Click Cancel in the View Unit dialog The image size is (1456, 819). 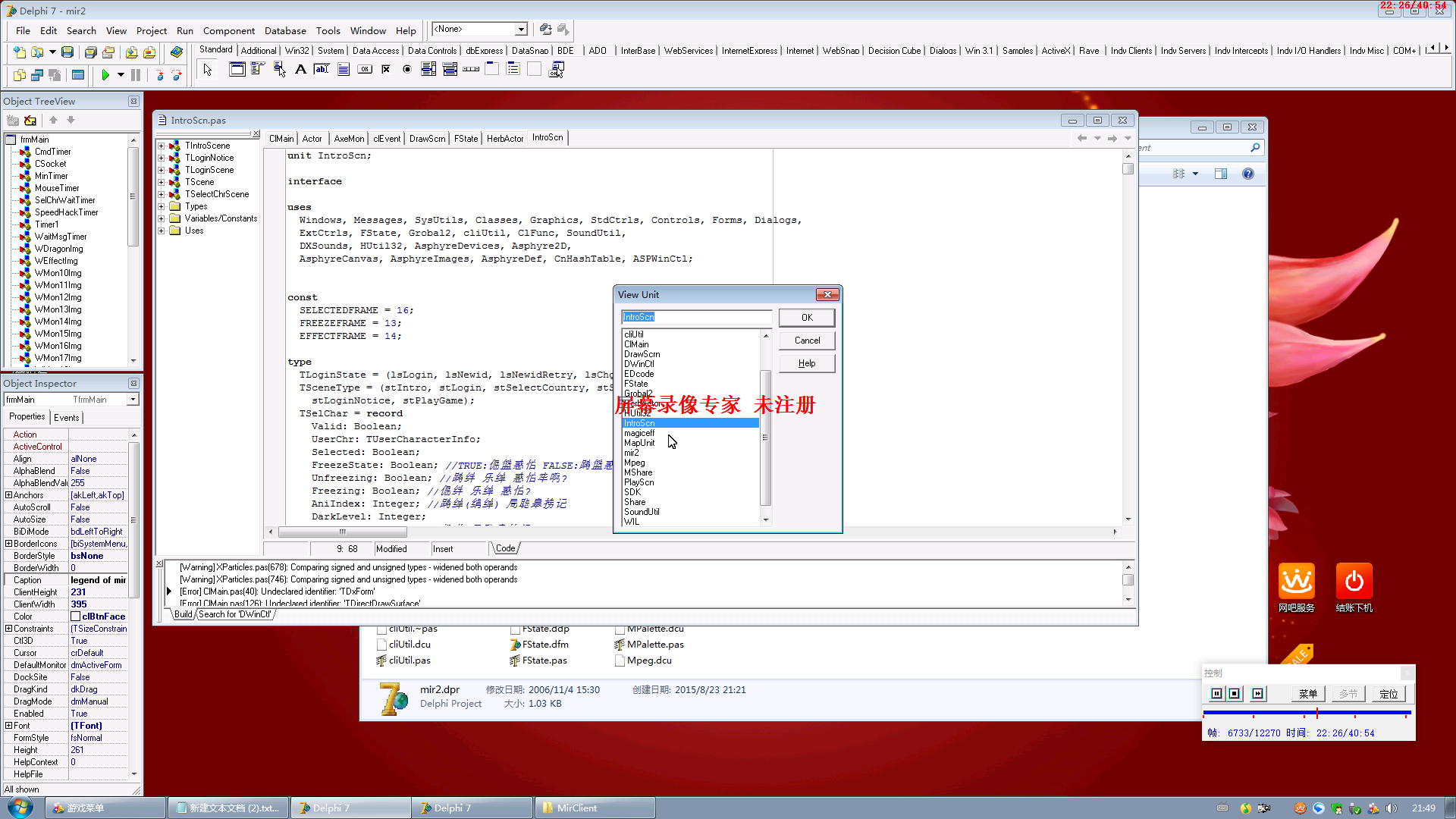coord(807,340)
